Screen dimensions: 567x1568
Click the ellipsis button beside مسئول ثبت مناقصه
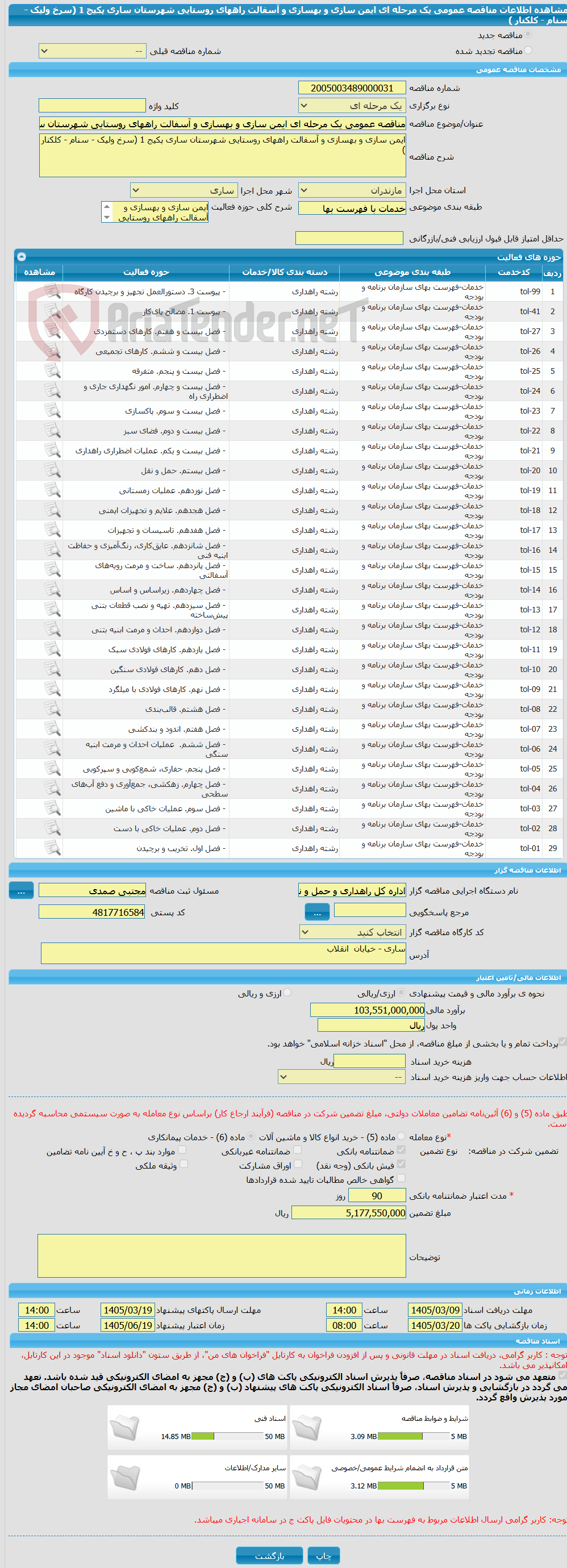pyautogui.click(x=22, y=891)
